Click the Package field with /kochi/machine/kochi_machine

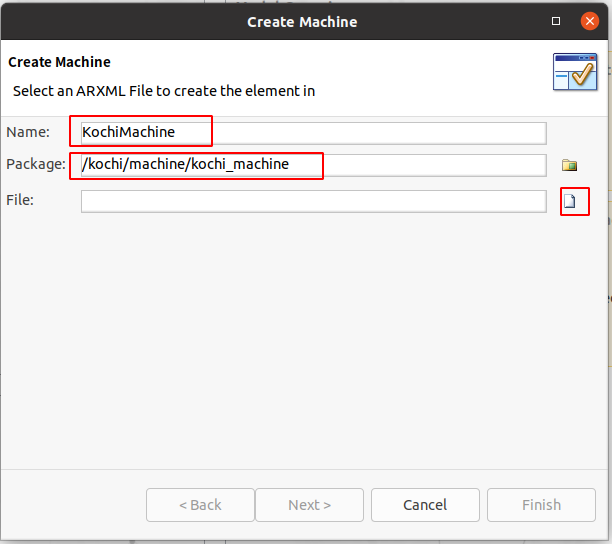click(x=314, y=165)
